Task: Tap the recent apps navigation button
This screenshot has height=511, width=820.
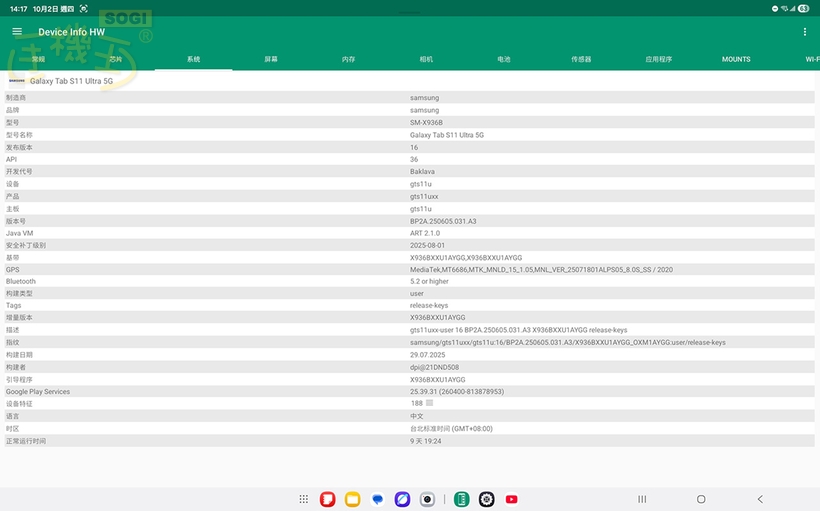Action: click(x=642, y=499)
